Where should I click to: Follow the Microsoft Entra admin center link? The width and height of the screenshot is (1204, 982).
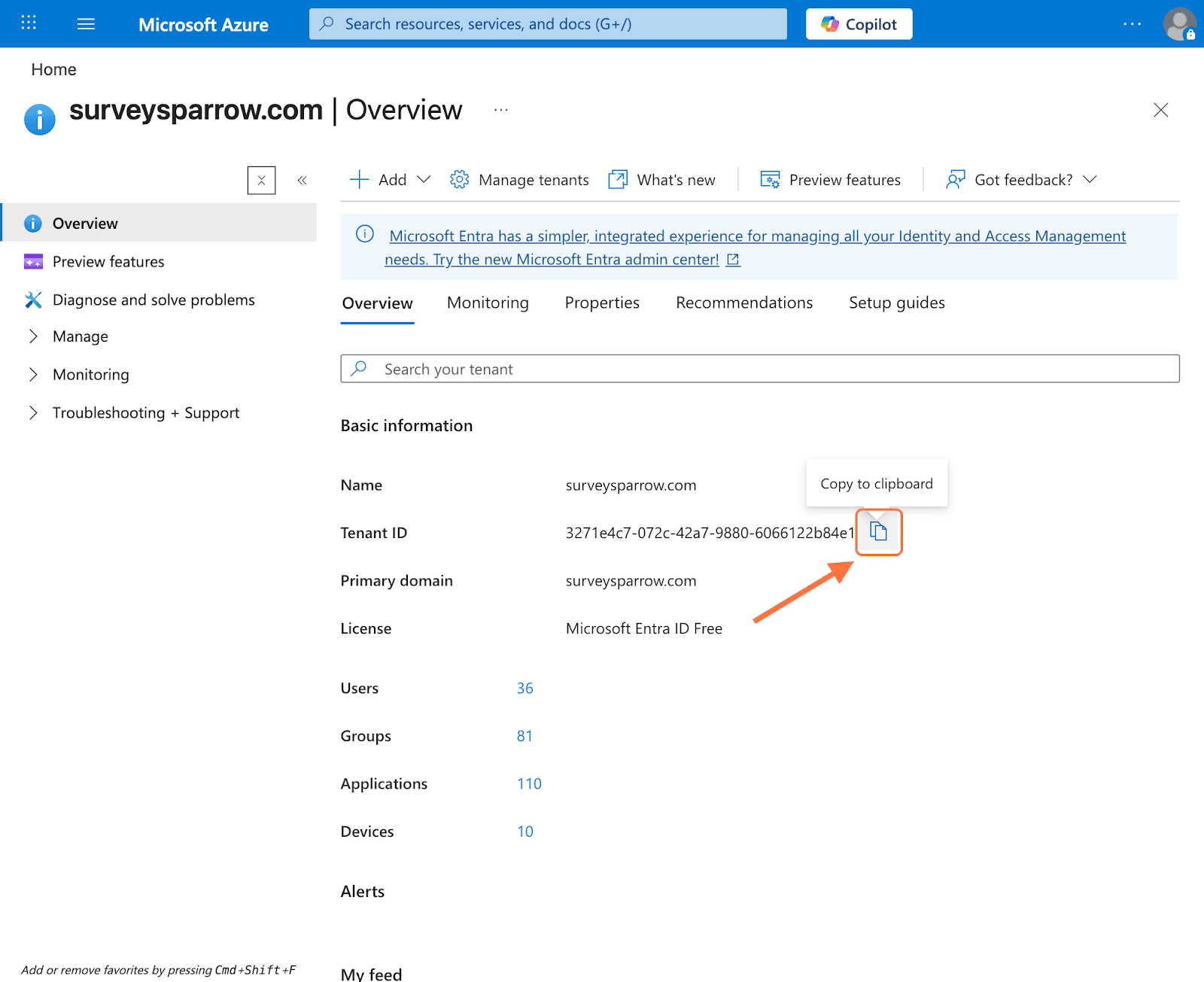(552, 260)
